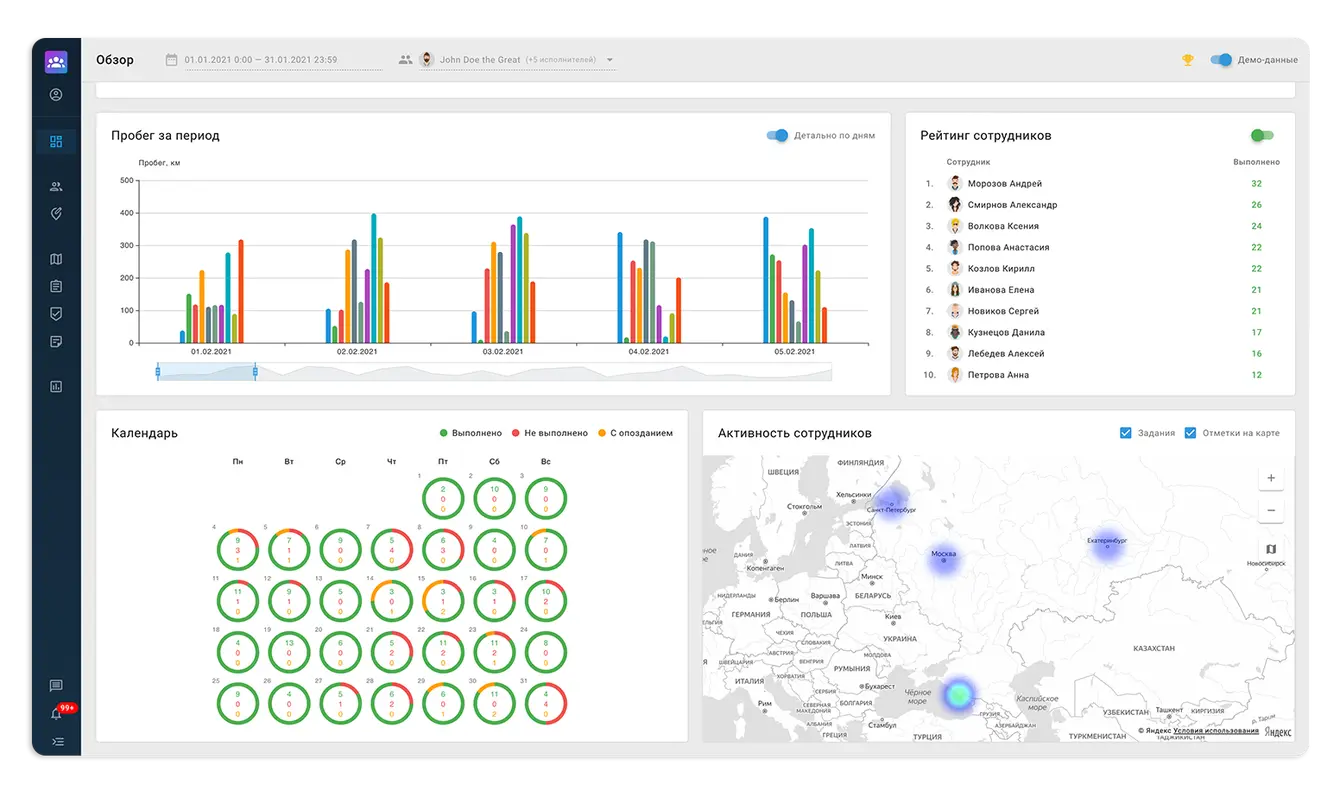The width and height of the screenshot is (1340, 790).
Task: Click the map layers icon on map
Action: pos(1271,549)
